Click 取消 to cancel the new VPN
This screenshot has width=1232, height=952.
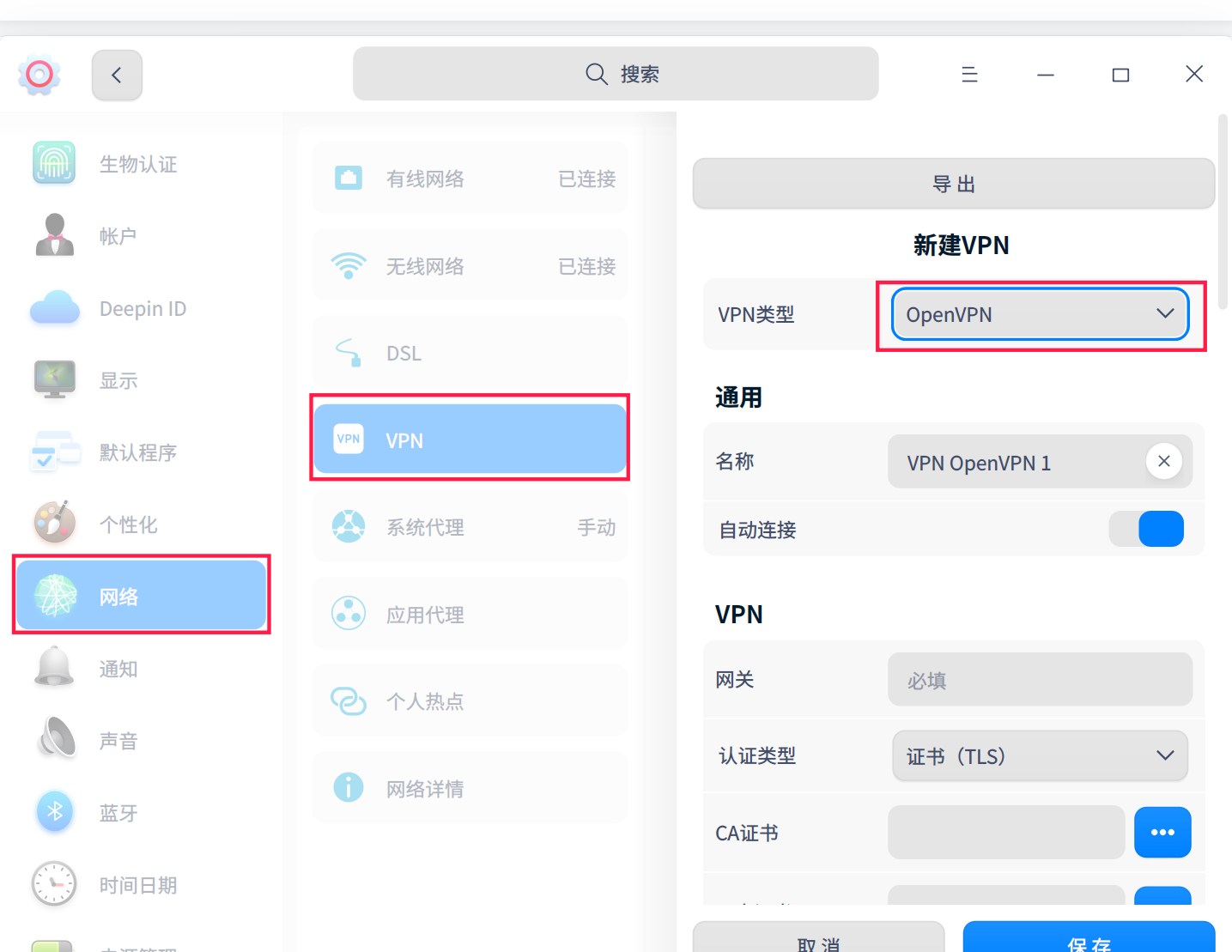tap(818, 937)
